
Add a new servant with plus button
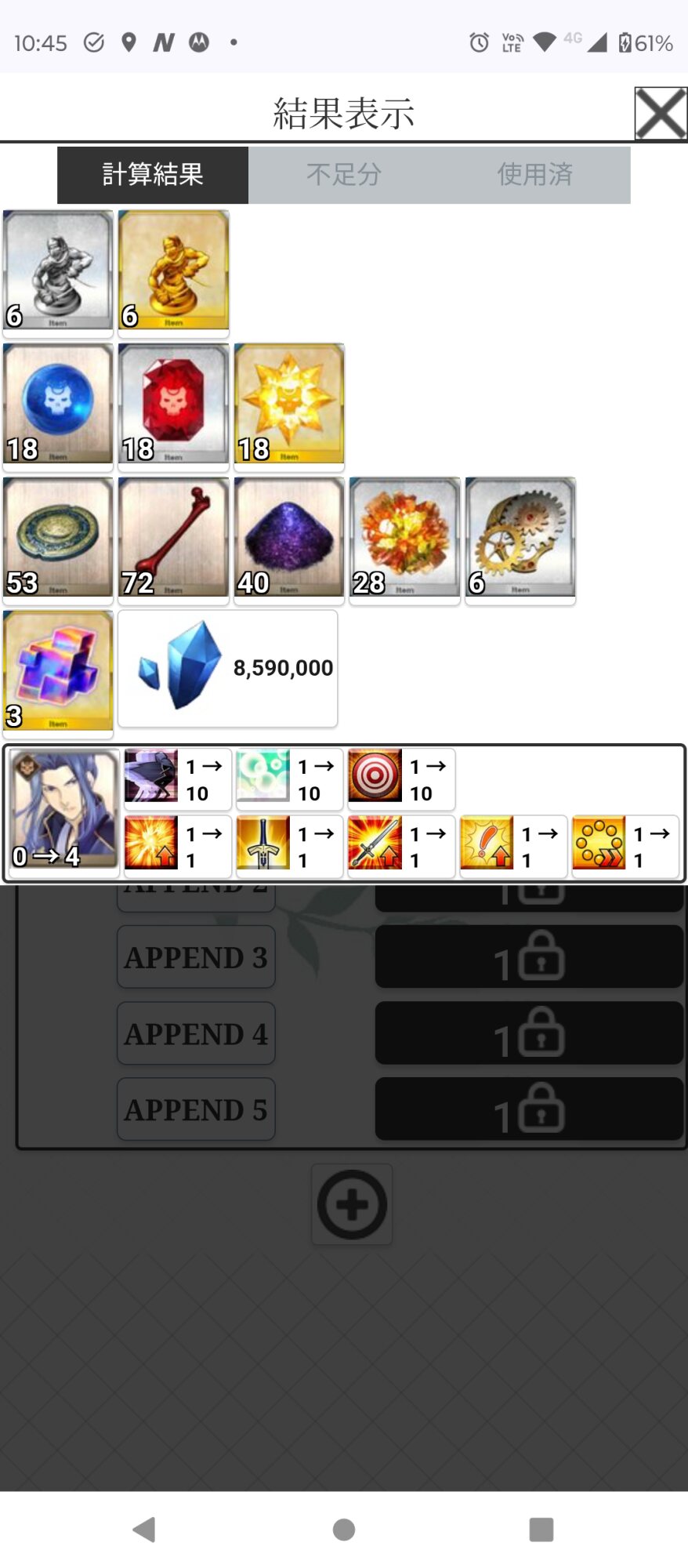pyautogui.click(x=352, y=1205)
